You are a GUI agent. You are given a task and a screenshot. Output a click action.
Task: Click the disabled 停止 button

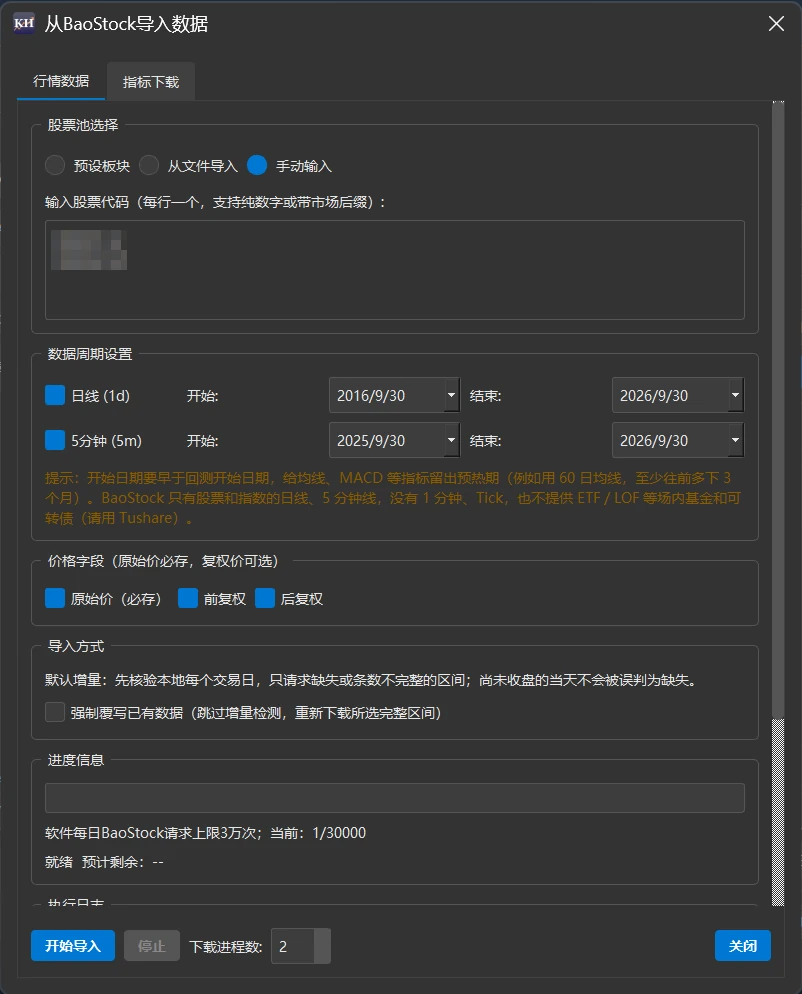tap(152, 946)
